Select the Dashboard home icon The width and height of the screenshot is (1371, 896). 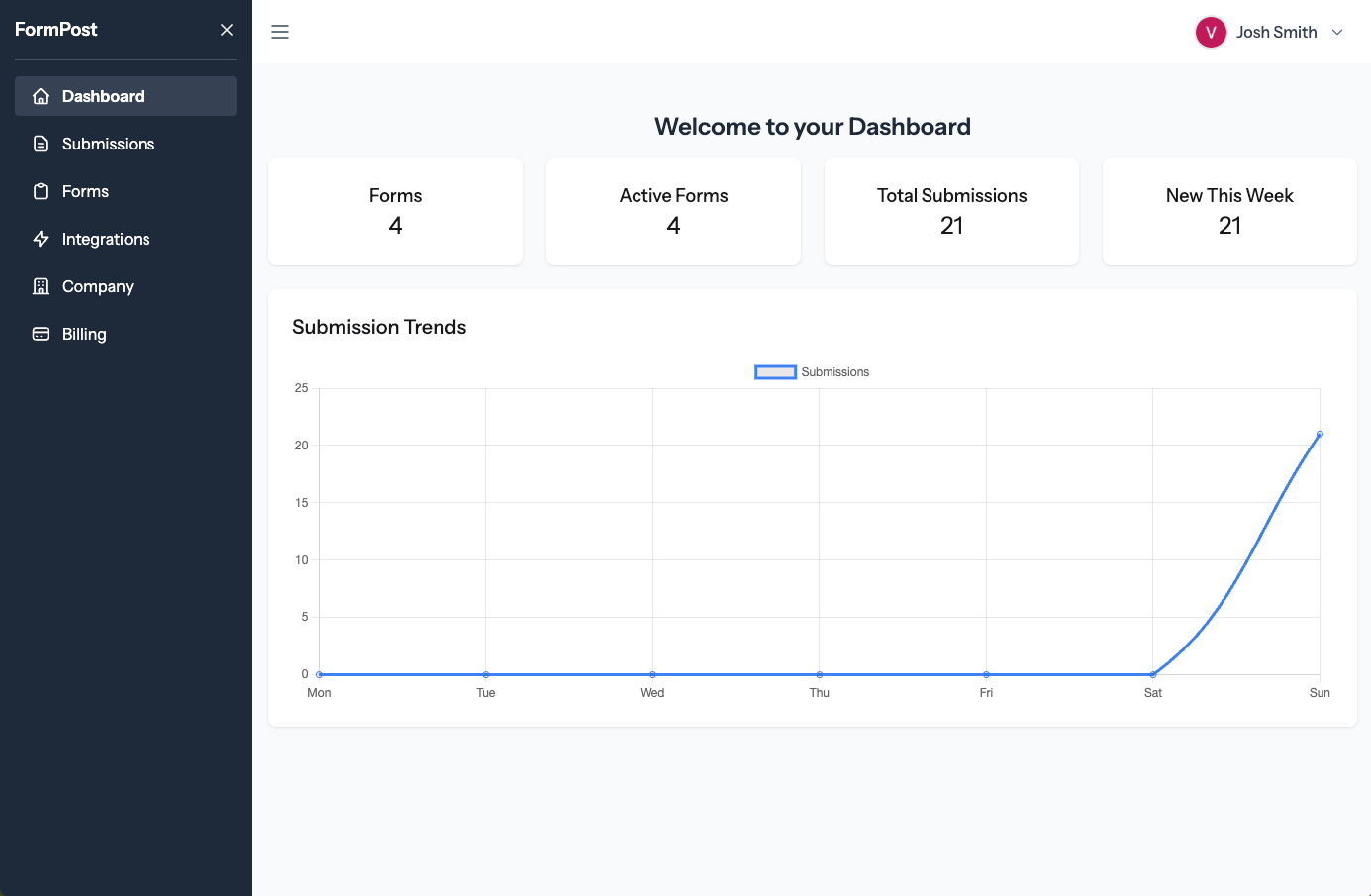click(40, 95)
